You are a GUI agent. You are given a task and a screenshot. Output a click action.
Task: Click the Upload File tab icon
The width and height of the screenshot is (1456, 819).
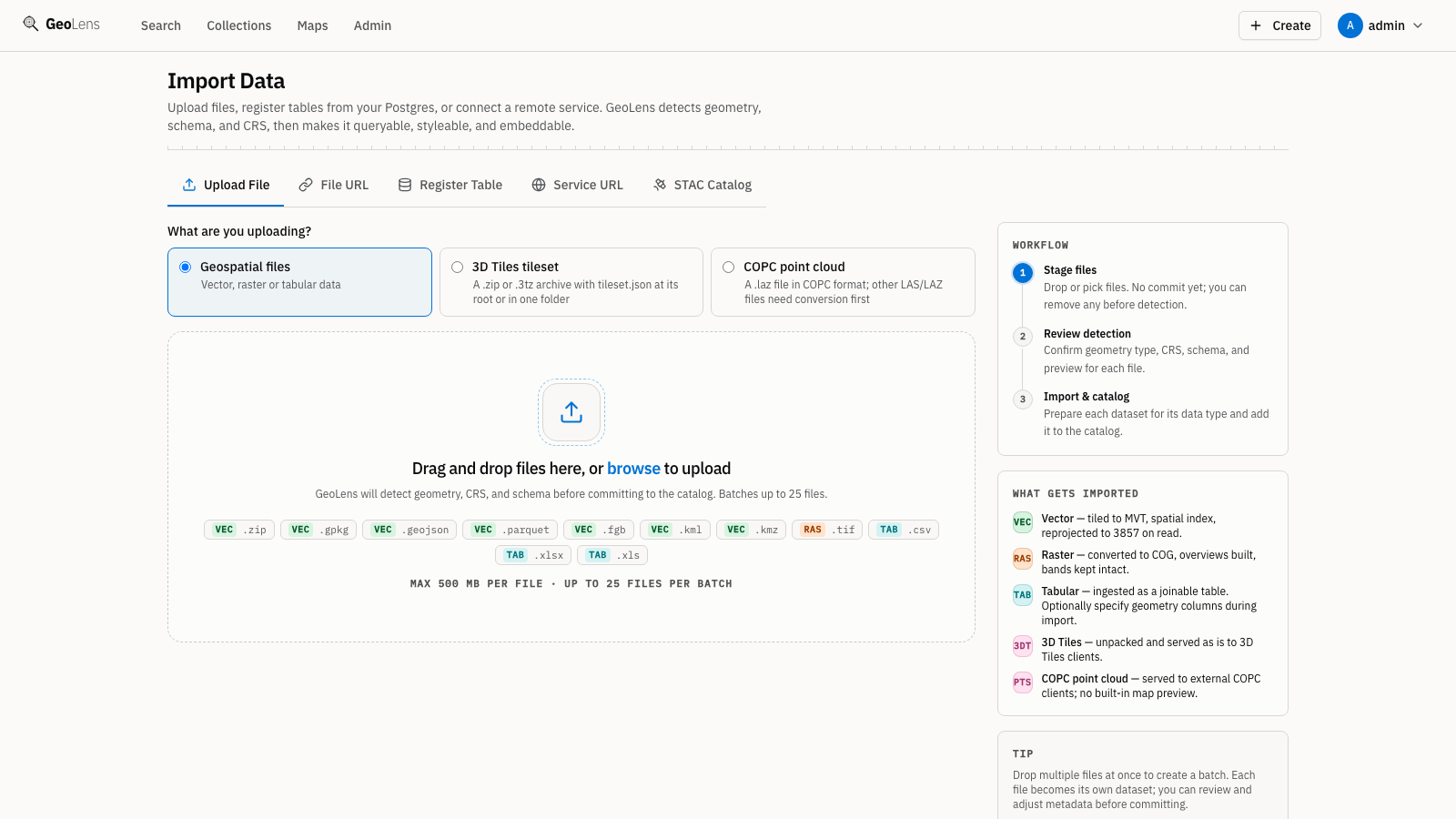click(189, 185)
